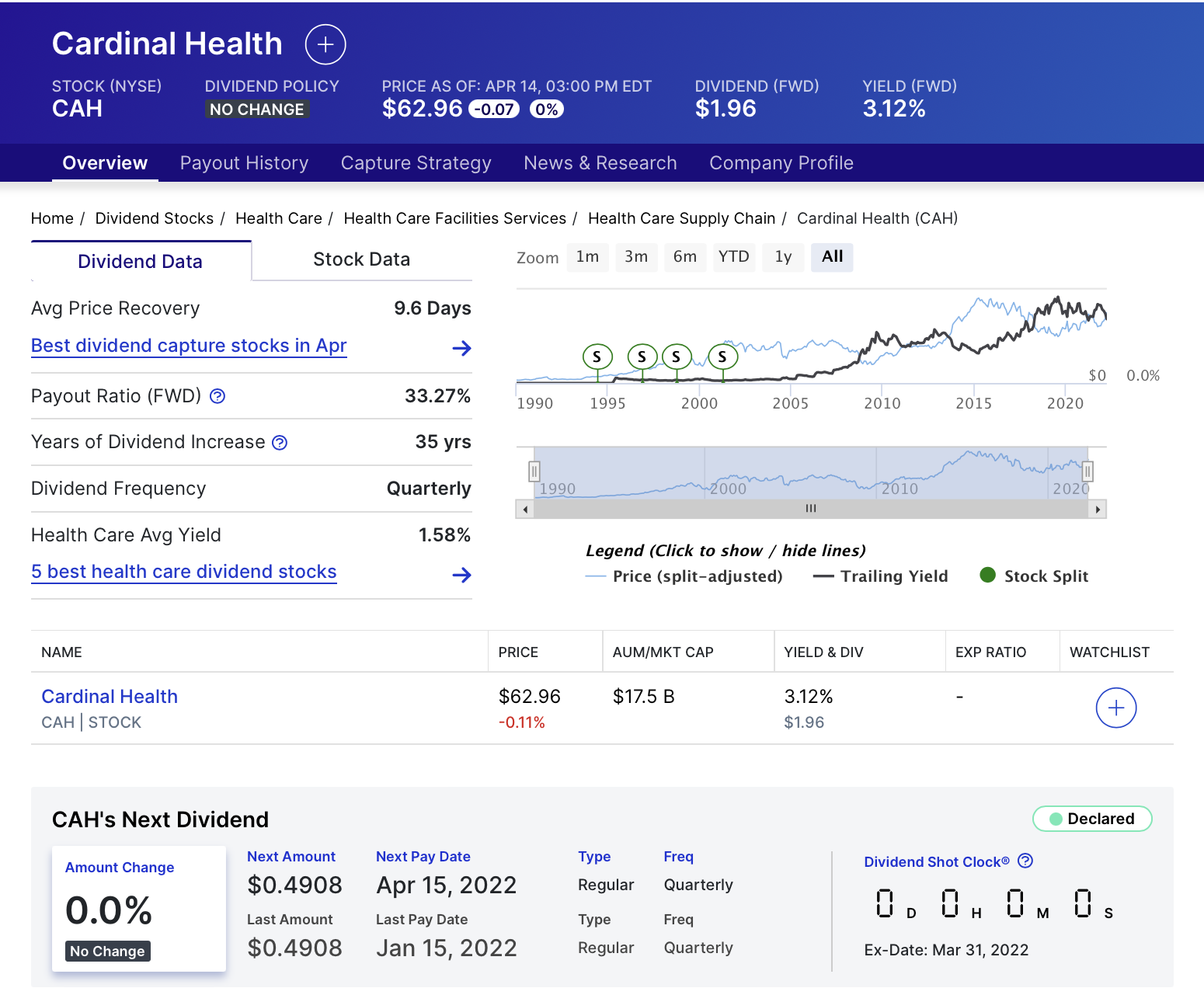This screenshot has height=1002, width=1204.
Task: Open Cardinal Health link in table
Action: pos(110,697)
